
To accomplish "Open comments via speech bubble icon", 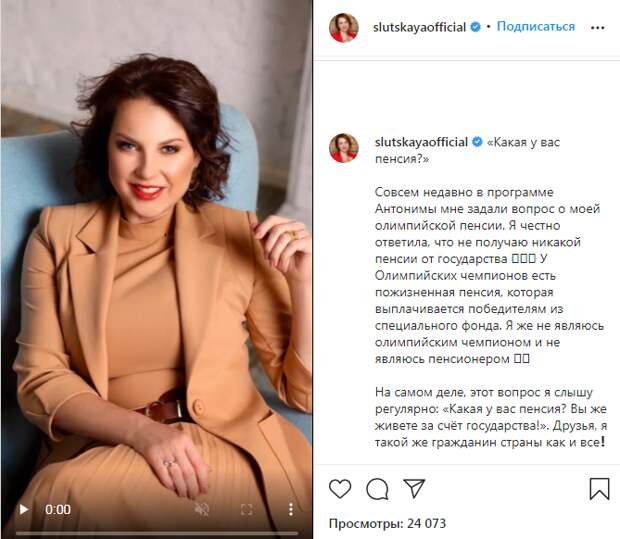I will pyautogui.click(x=377, y=489).
